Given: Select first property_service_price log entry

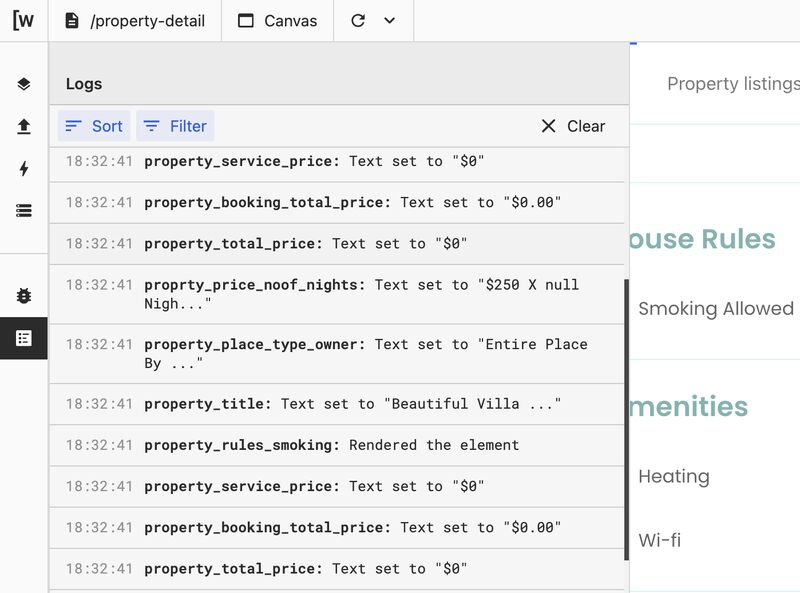Looking at the screenshot, I should (x=337, y=162).
